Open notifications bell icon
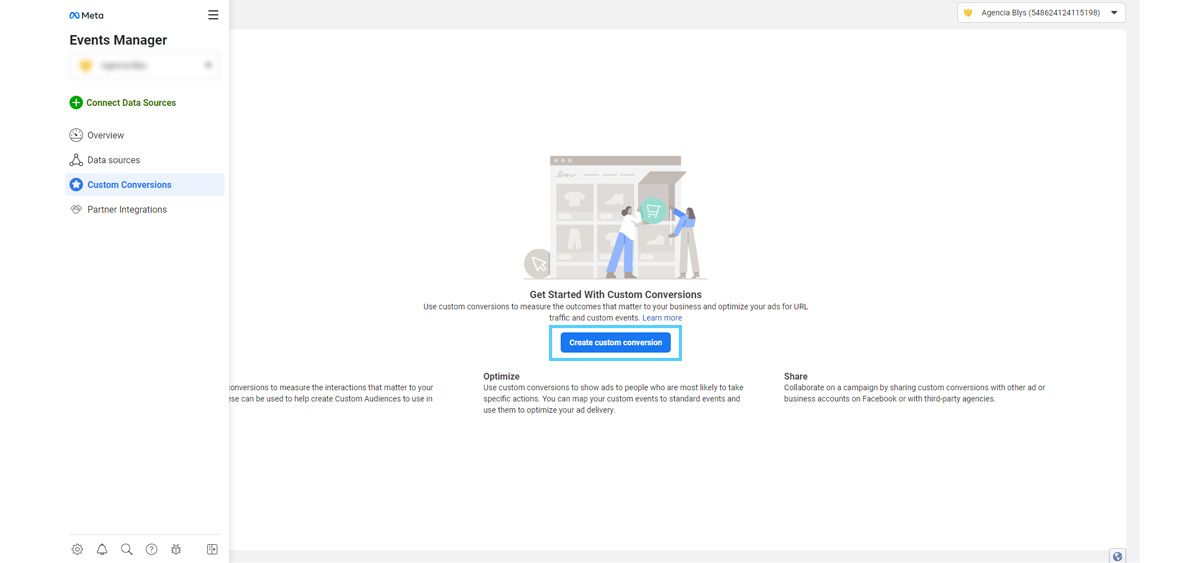Viewport: 1200px width, 563px height. tap(102, 549)
